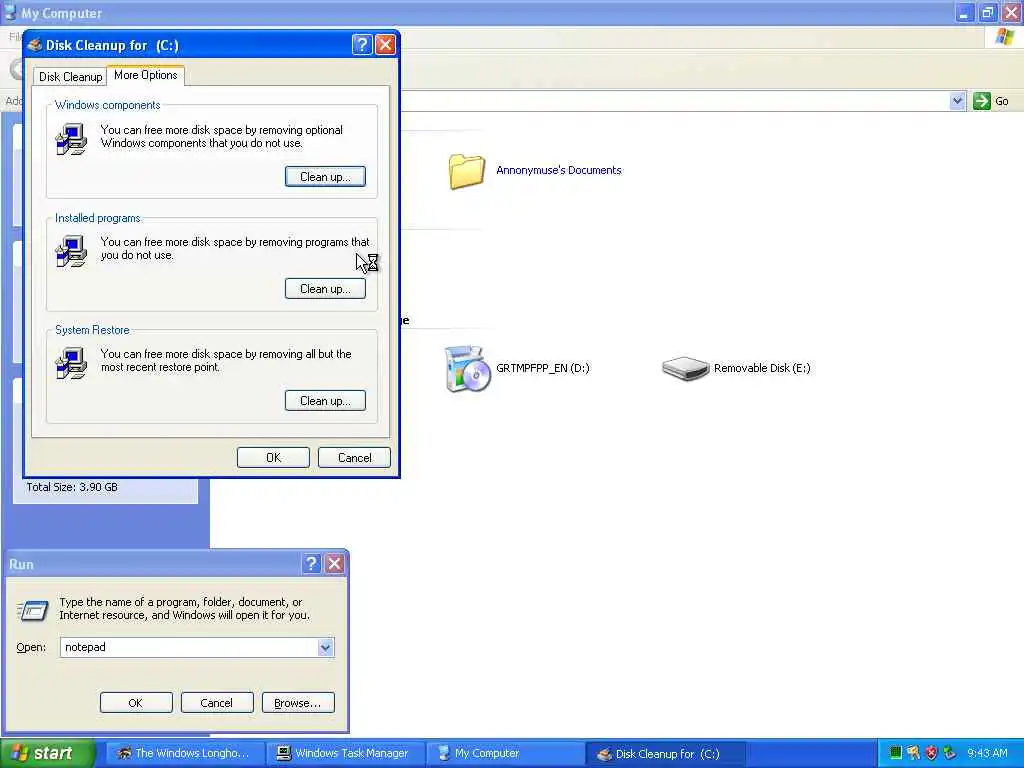Close the Run dialog

[x=335, y=564]
